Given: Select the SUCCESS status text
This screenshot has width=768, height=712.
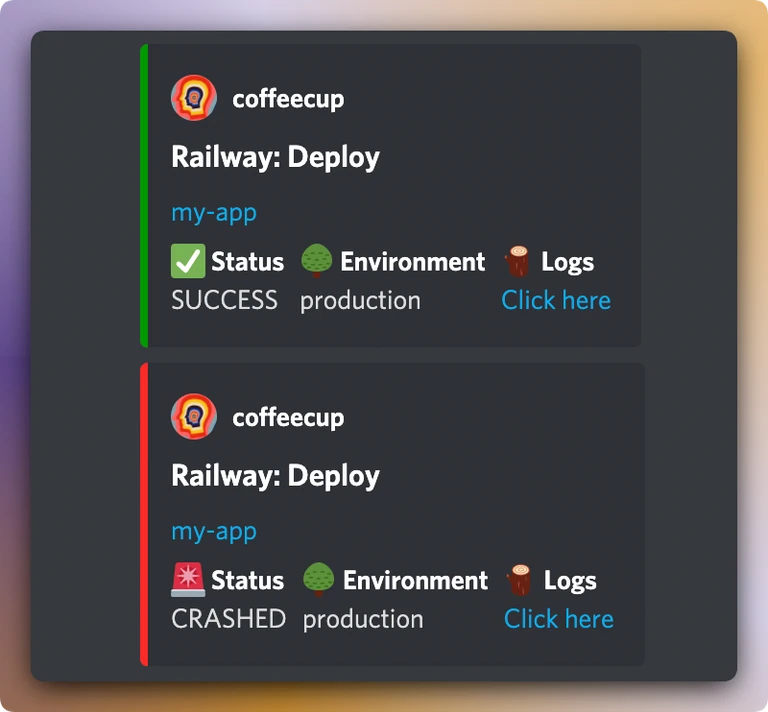Looking at the screenshot, I should click(x=224, y=300).
